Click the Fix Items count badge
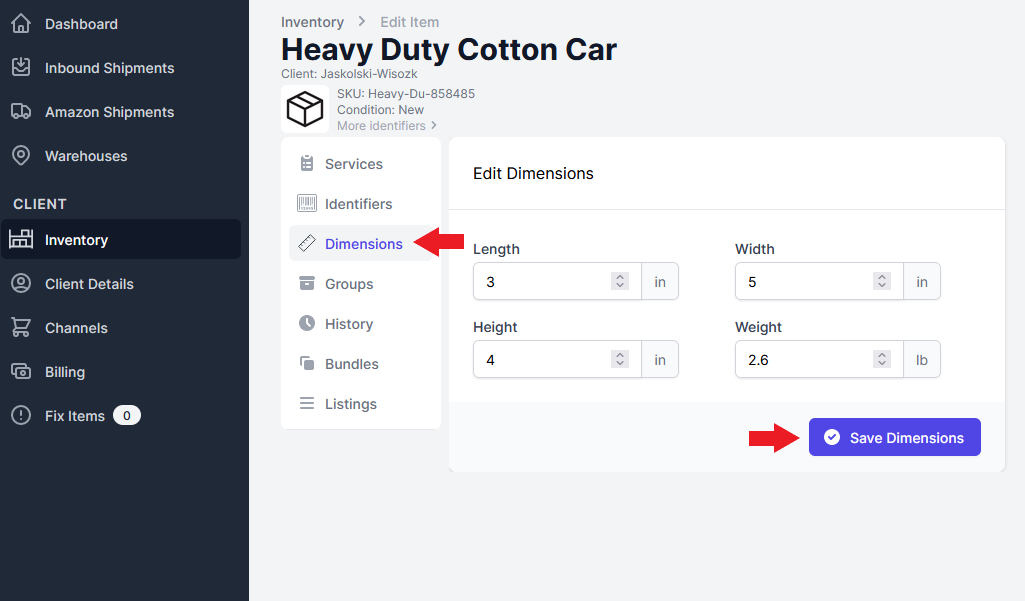The image size is (1025, 601). [x=127, y=415]
